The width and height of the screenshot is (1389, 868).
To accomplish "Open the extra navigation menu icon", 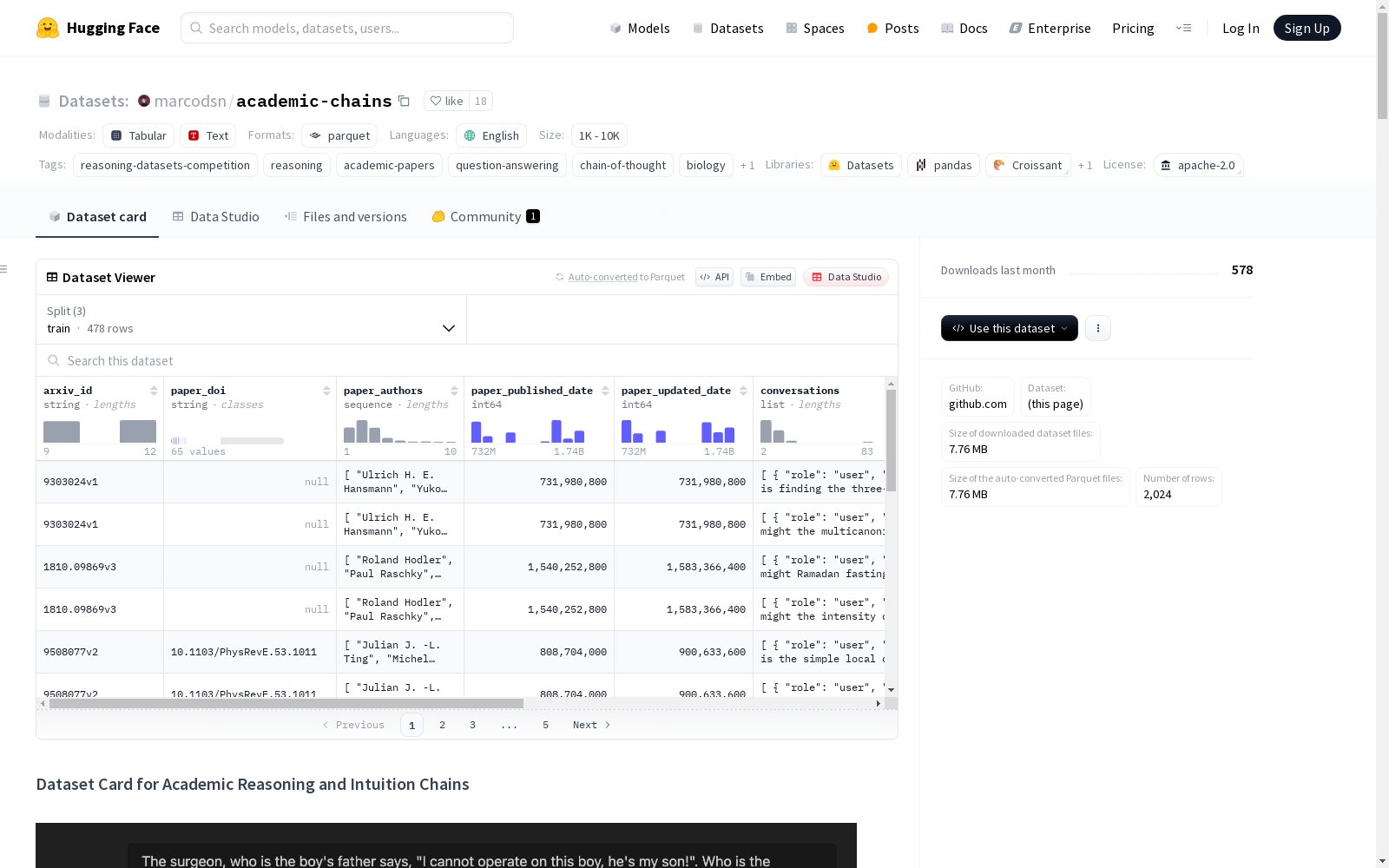I will (x=1183, y=28).
